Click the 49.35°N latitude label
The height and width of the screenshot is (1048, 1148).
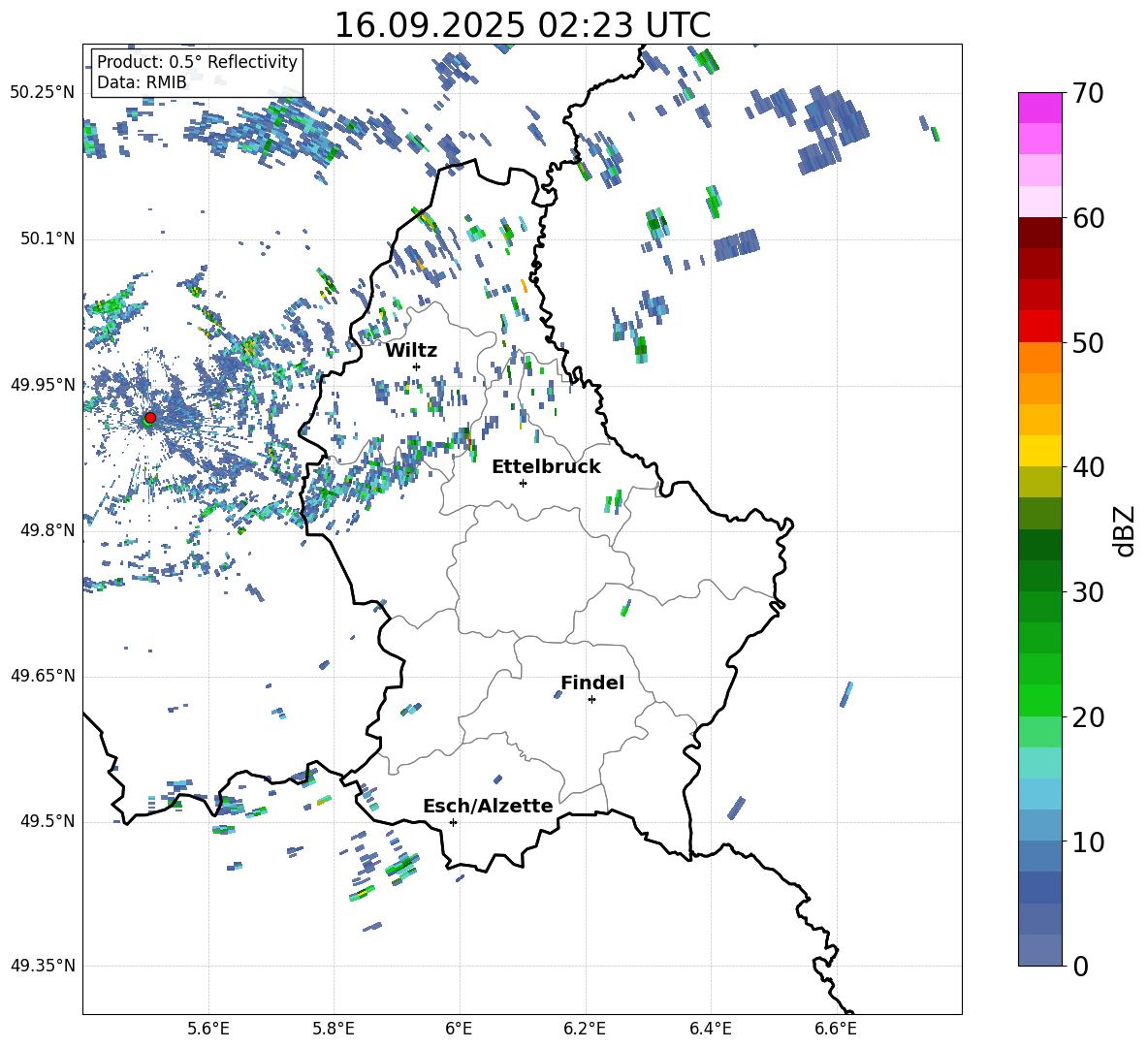click(x=43, y=966)
